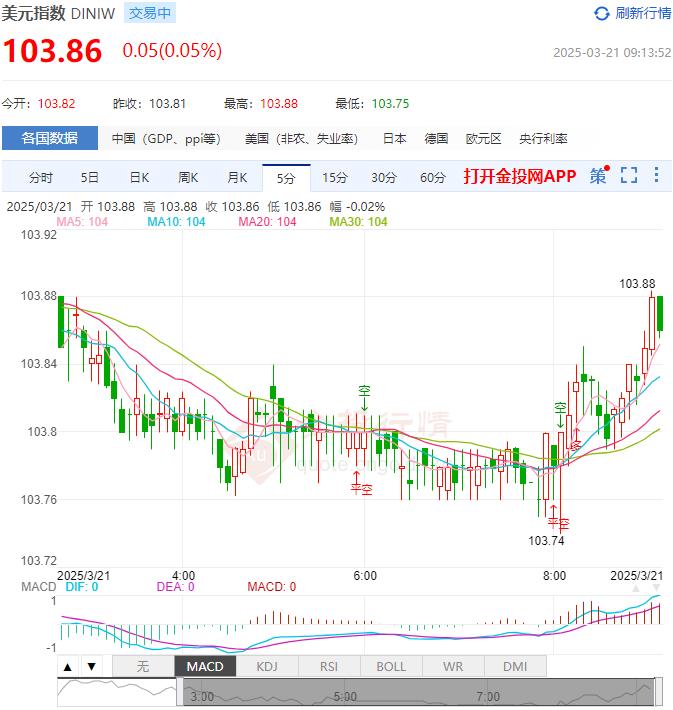Open 美国 (非农、失业率) data link
Image resolution: width=673 pixels, height=710 pixels.
coord(301,139)
